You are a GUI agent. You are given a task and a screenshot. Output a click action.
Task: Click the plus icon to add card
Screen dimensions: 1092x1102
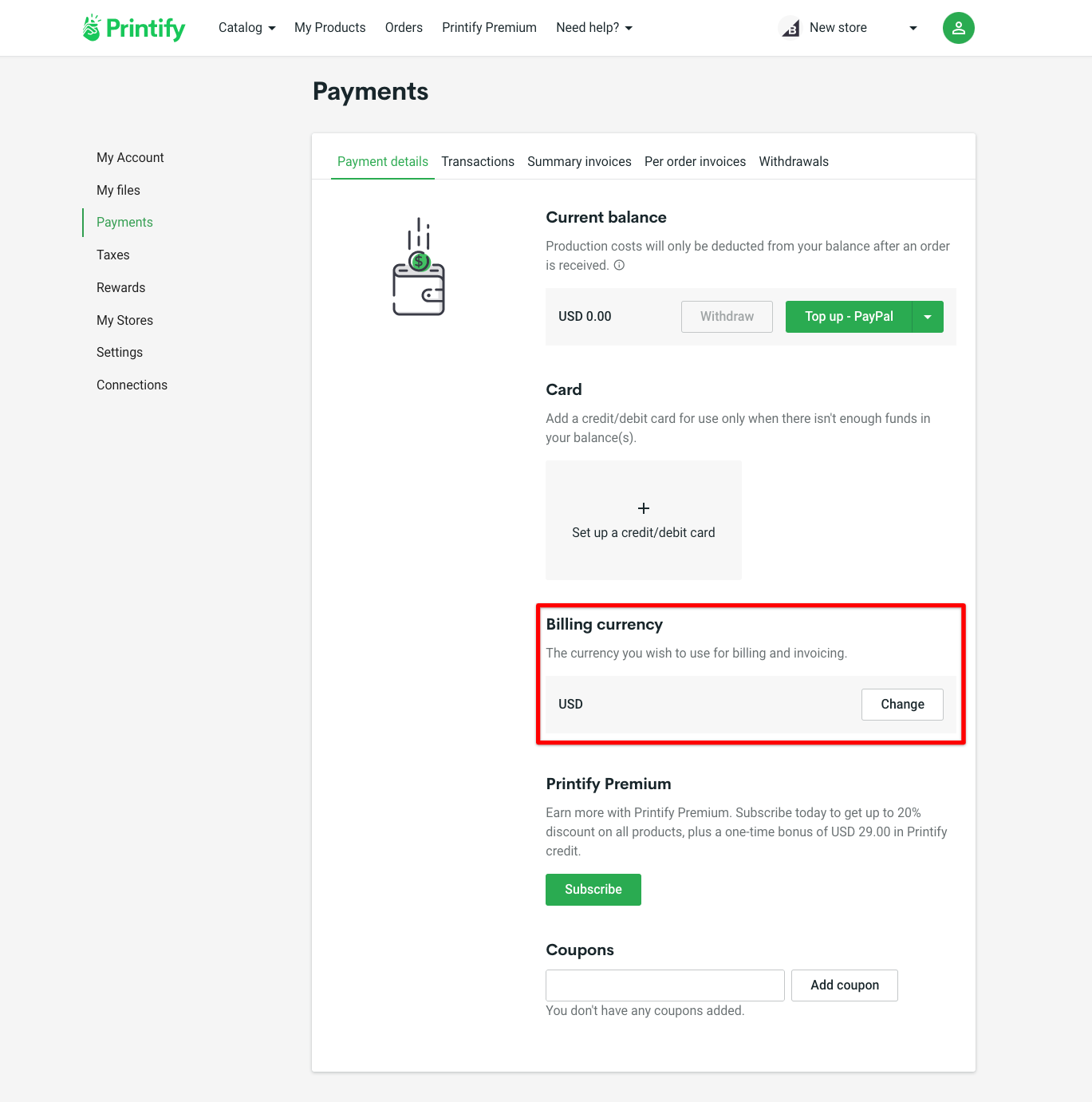[644, 508]
